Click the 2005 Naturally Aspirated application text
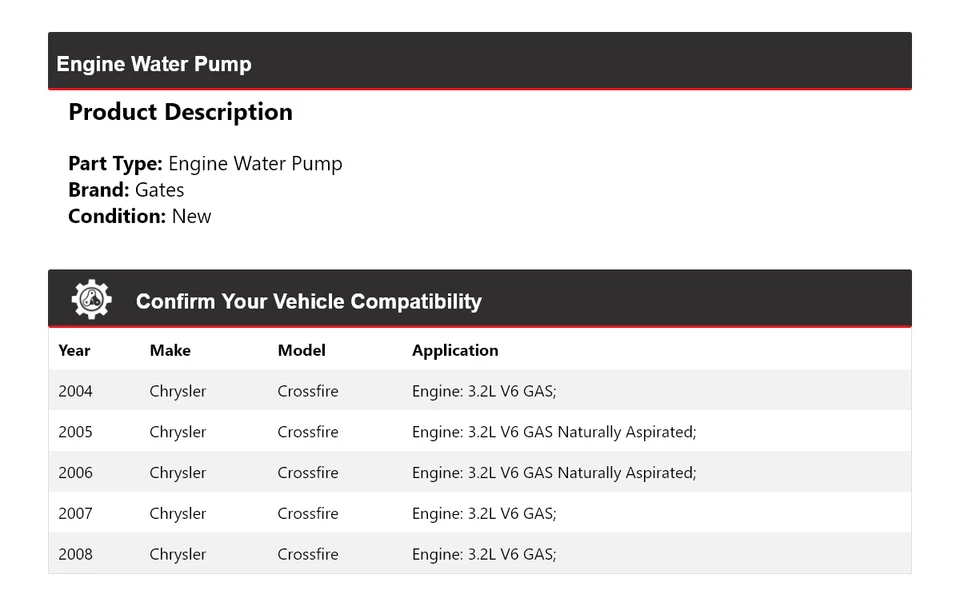 coord(554,432)
